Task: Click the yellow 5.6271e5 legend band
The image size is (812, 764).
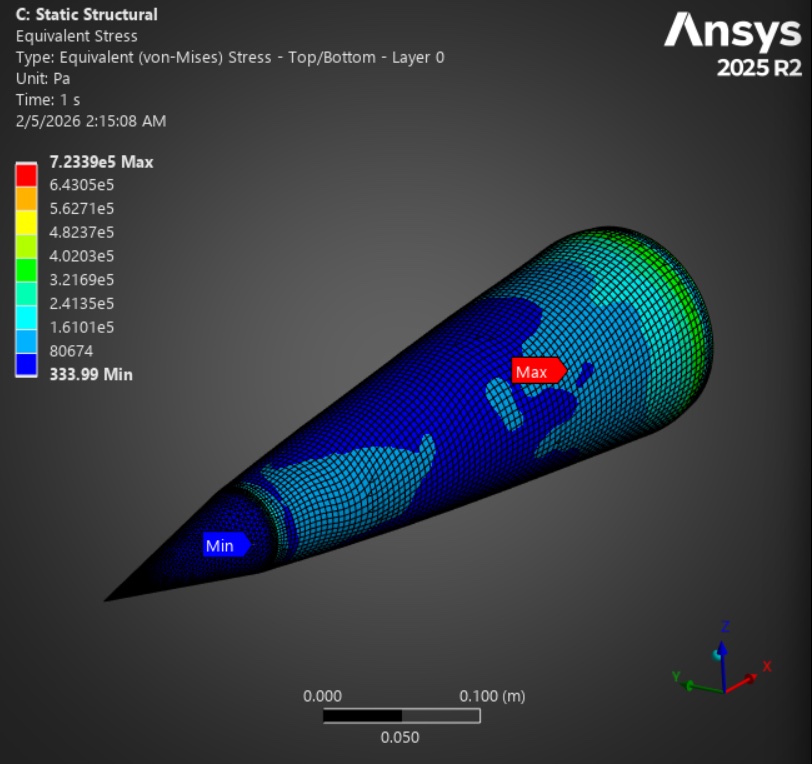Action: (28, 220)
